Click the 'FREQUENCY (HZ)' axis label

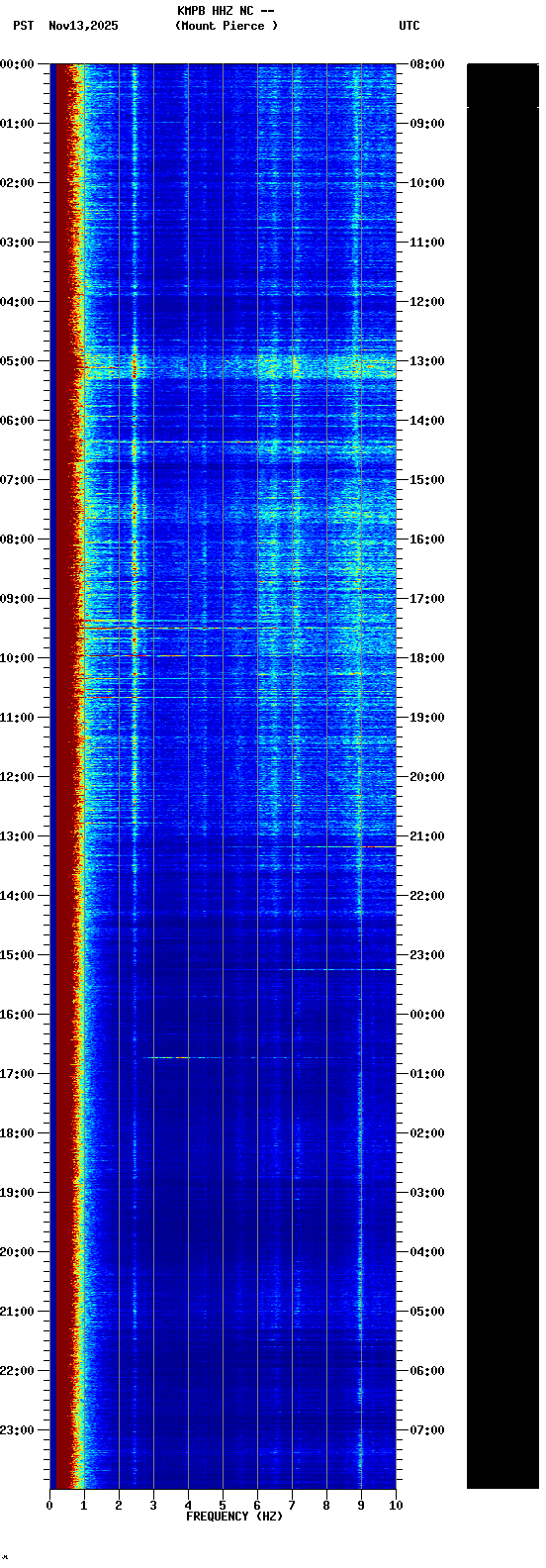234,1517
